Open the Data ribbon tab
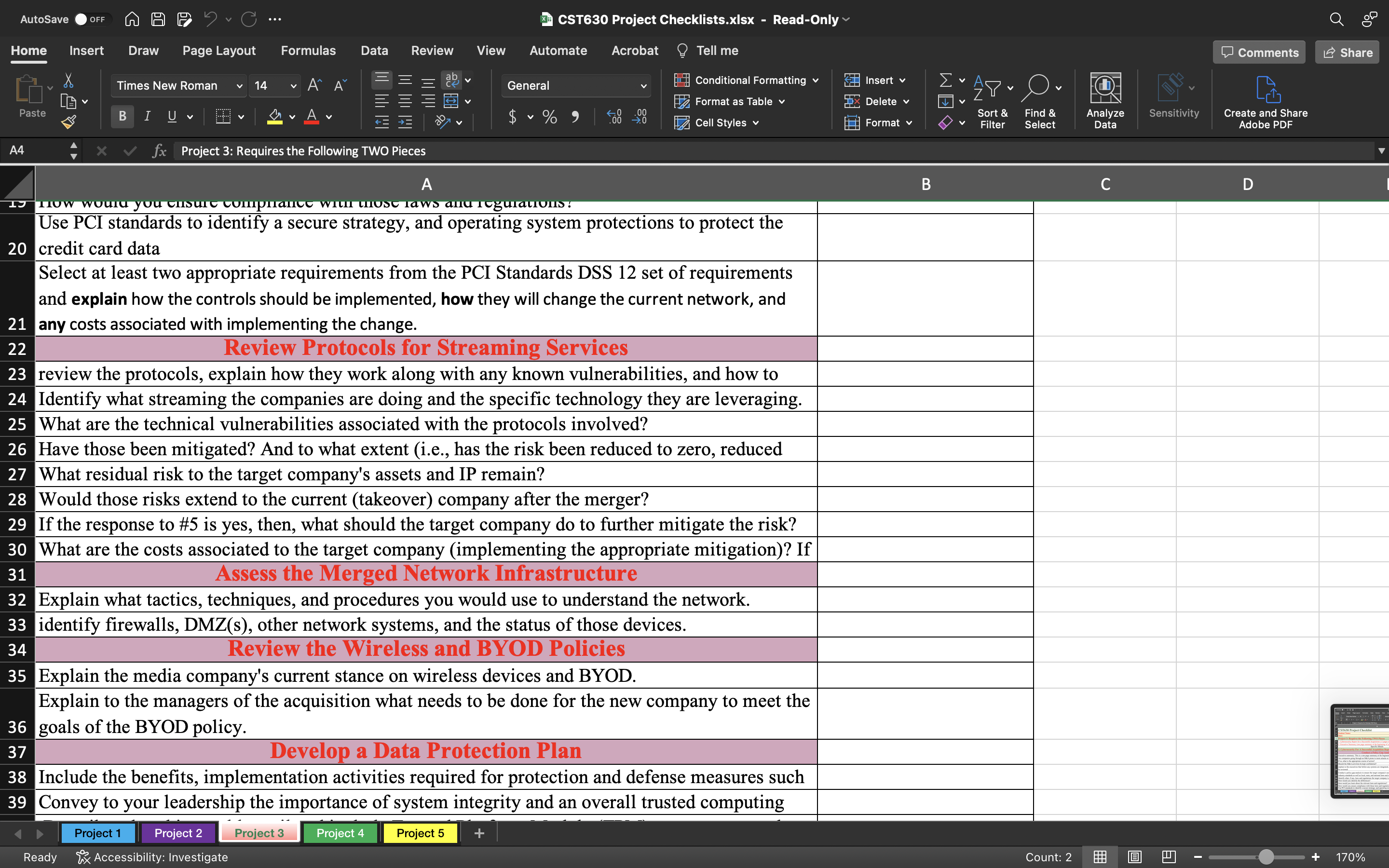Screen dimensions: 1389x868 click(x=374, y=51)
